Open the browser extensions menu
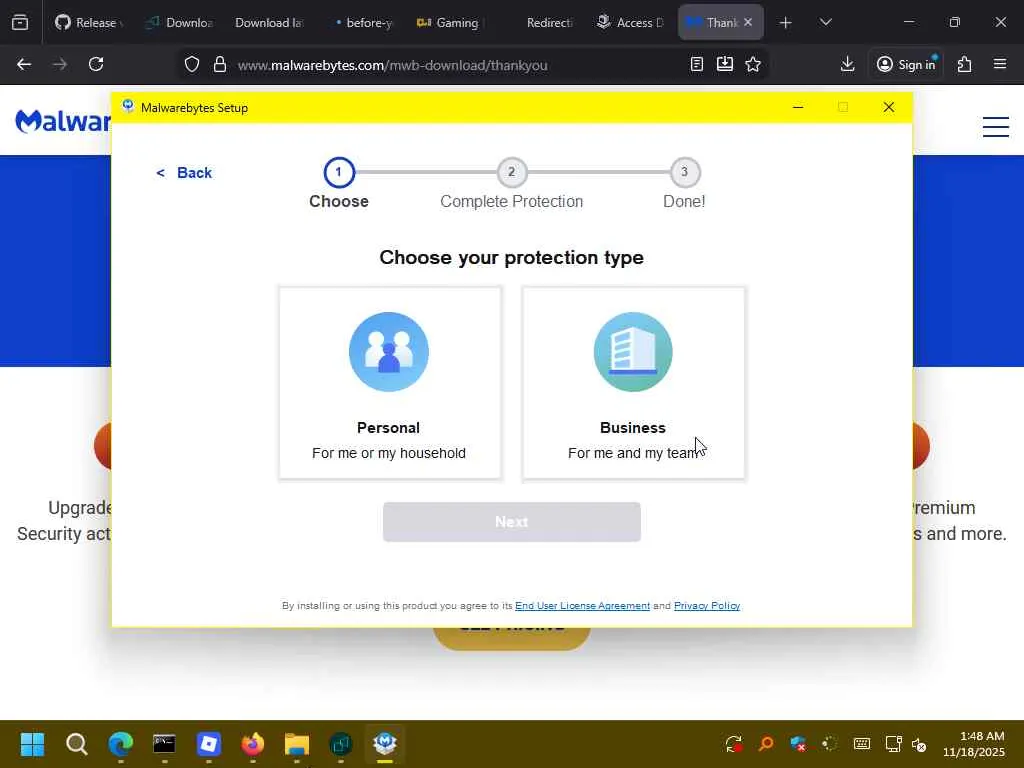The image size is (1024, 768). pos(965,64)
